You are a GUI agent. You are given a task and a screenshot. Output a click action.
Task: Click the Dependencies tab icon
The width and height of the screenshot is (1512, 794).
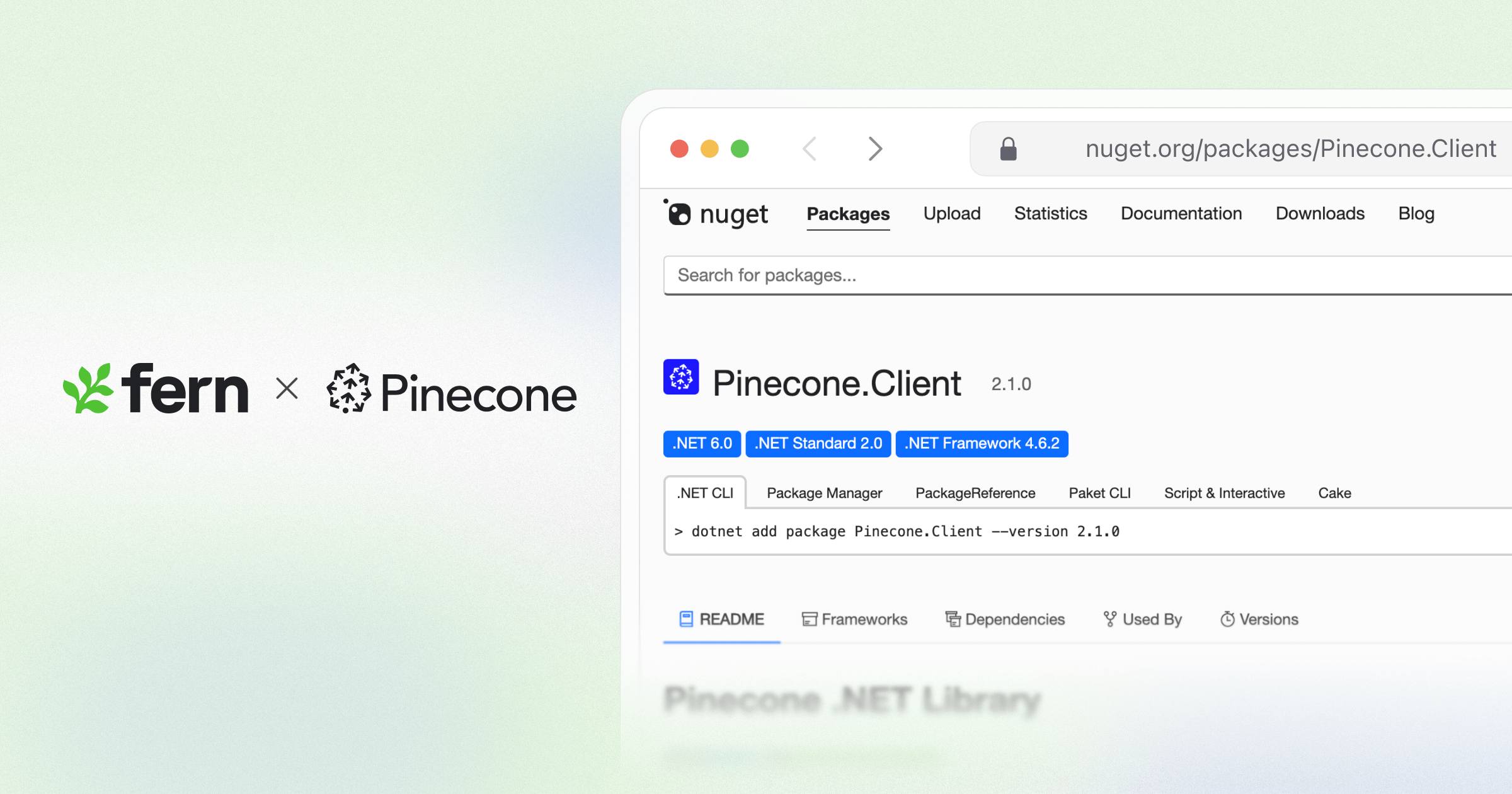[x=953, y=619]
